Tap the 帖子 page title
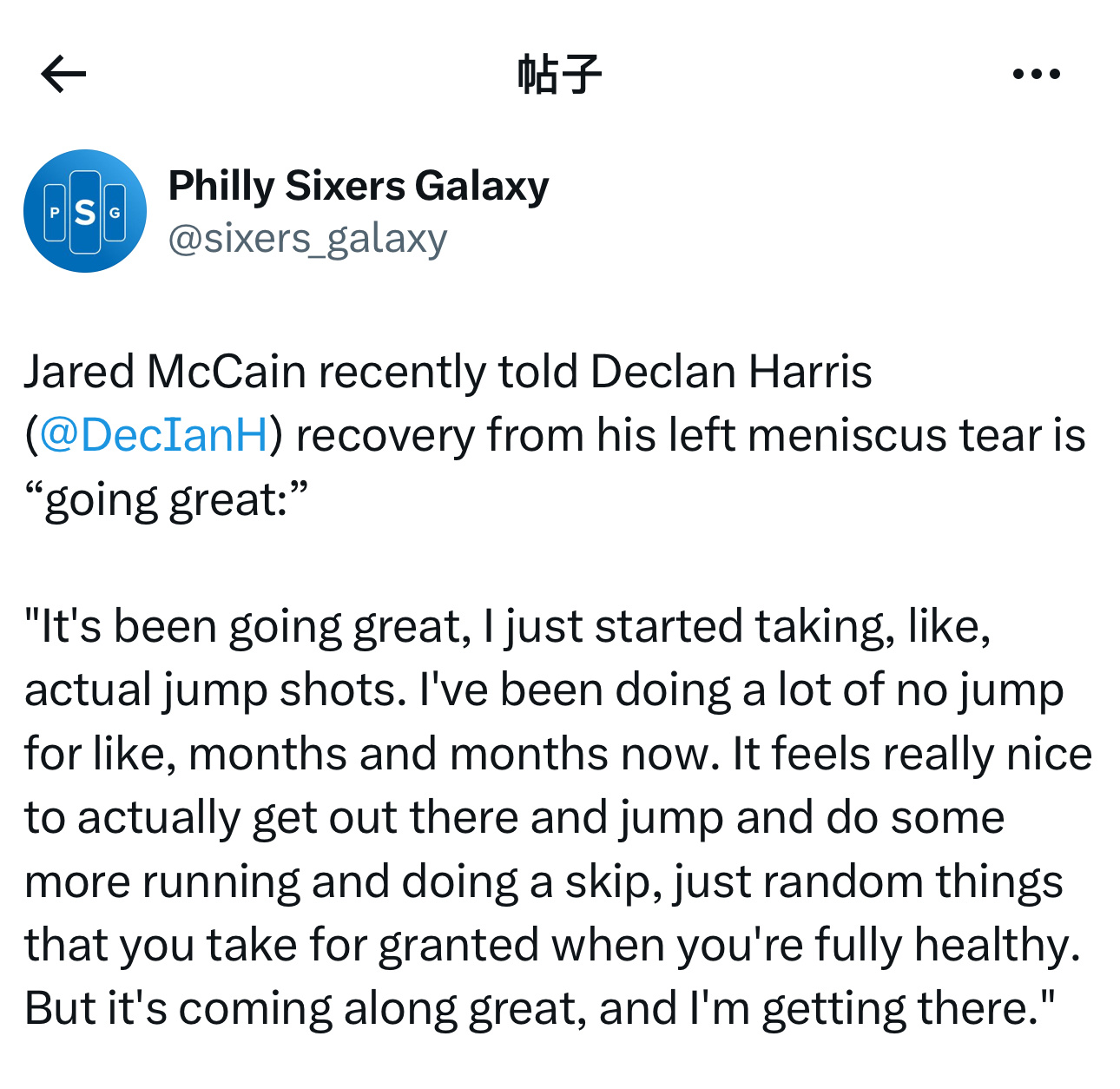The height and width of the screenshot is (1089, 1120). [x=560, y=74]
